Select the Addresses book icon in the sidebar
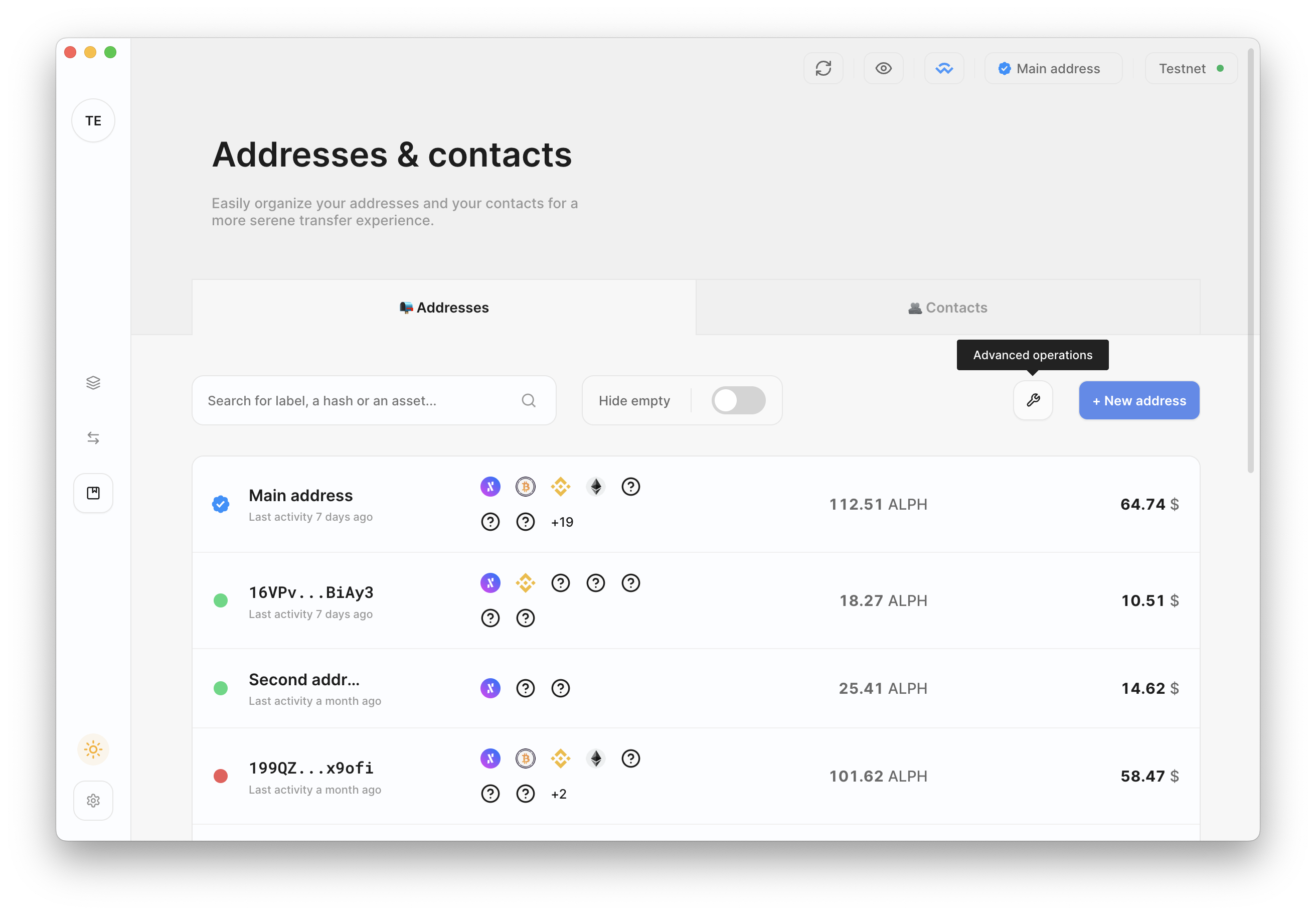The image size is (1316, 915). click(x=93, y=493)
